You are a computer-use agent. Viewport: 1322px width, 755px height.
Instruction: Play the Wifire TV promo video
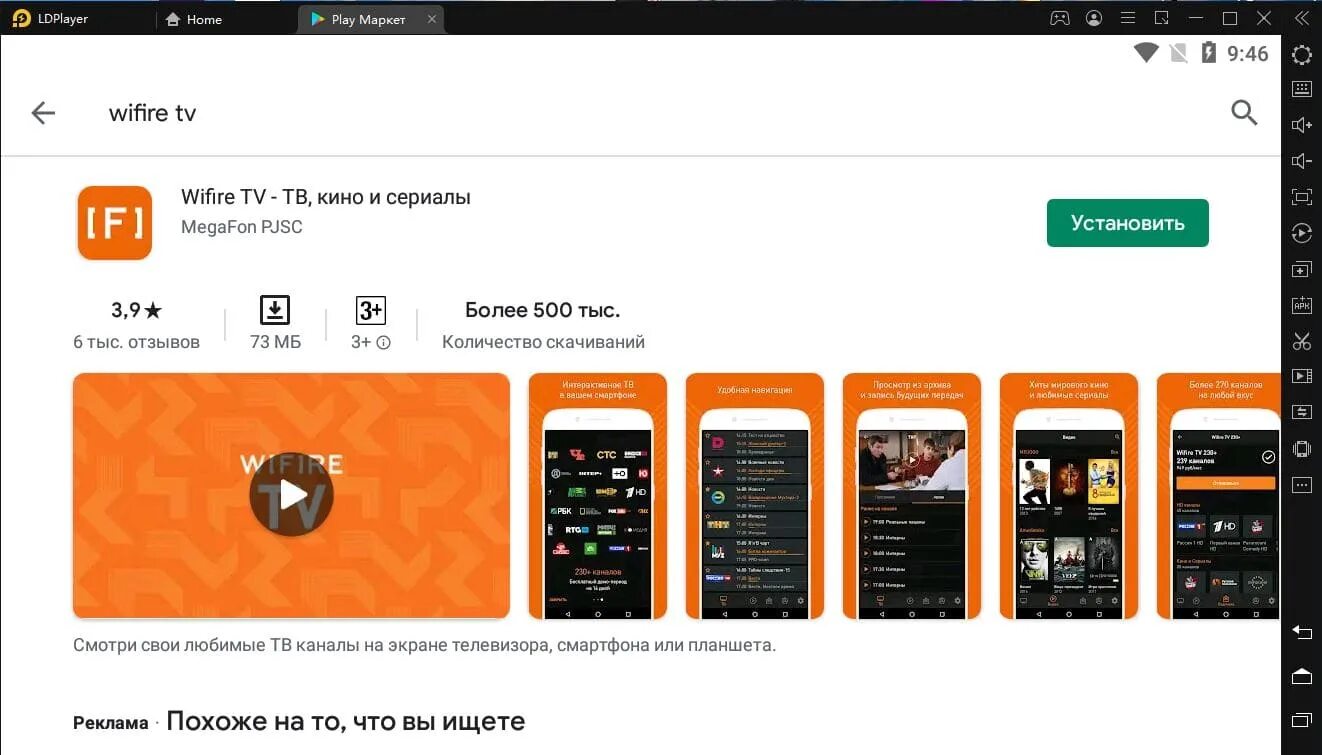(x=291, y=494)
